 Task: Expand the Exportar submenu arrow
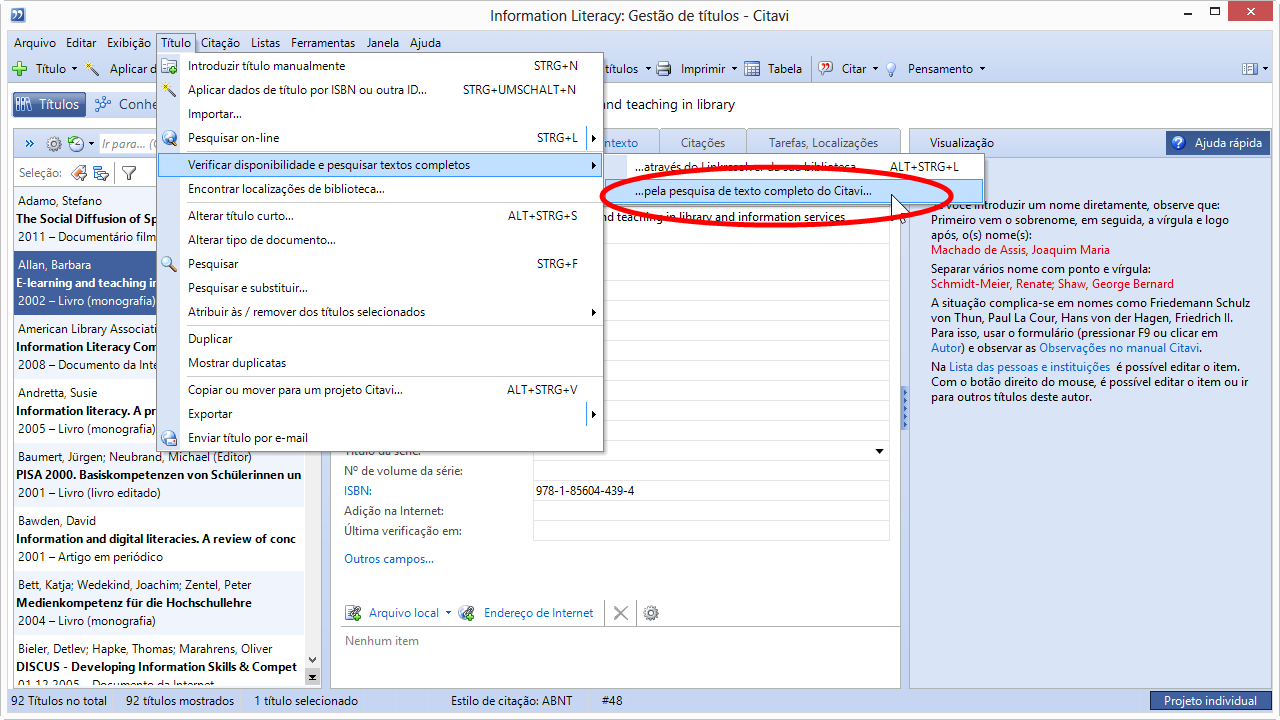click(593, 414)
